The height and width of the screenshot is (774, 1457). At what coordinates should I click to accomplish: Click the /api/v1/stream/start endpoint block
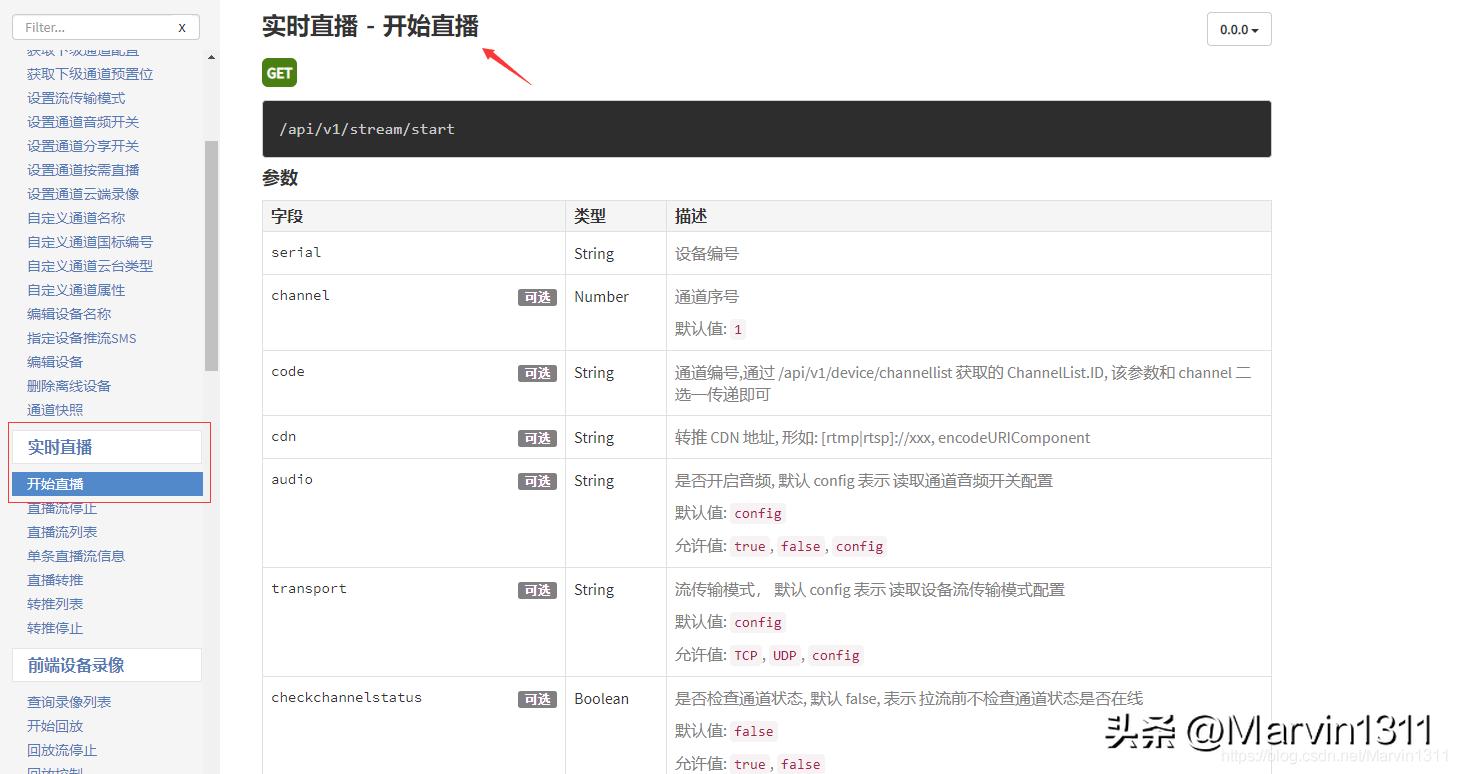tap(766, 128)
